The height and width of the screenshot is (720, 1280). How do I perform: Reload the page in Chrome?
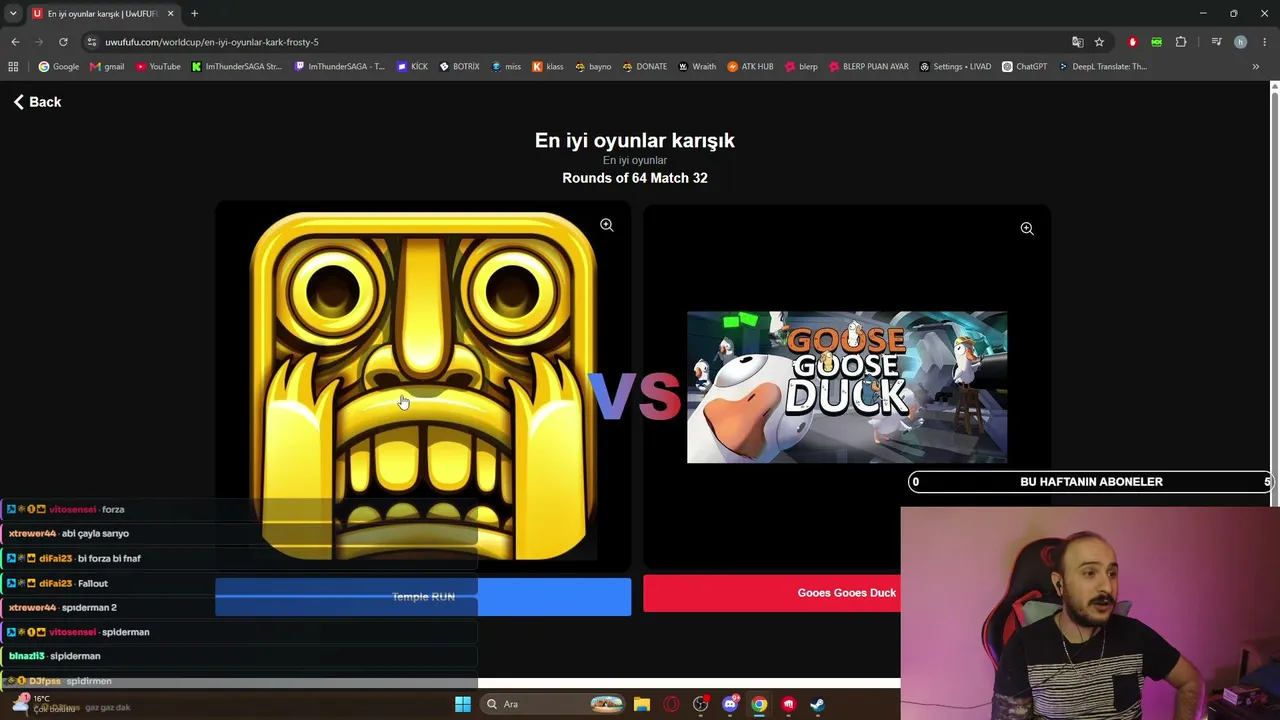(x=63, y=42)
